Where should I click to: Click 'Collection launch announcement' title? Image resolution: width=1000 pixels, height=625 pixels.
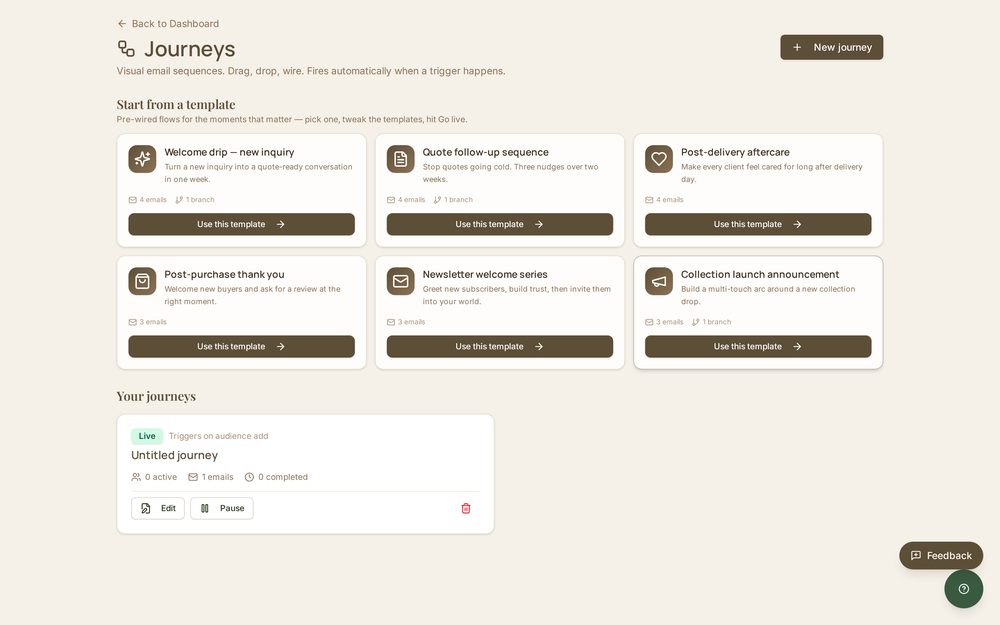pos(760,275)
